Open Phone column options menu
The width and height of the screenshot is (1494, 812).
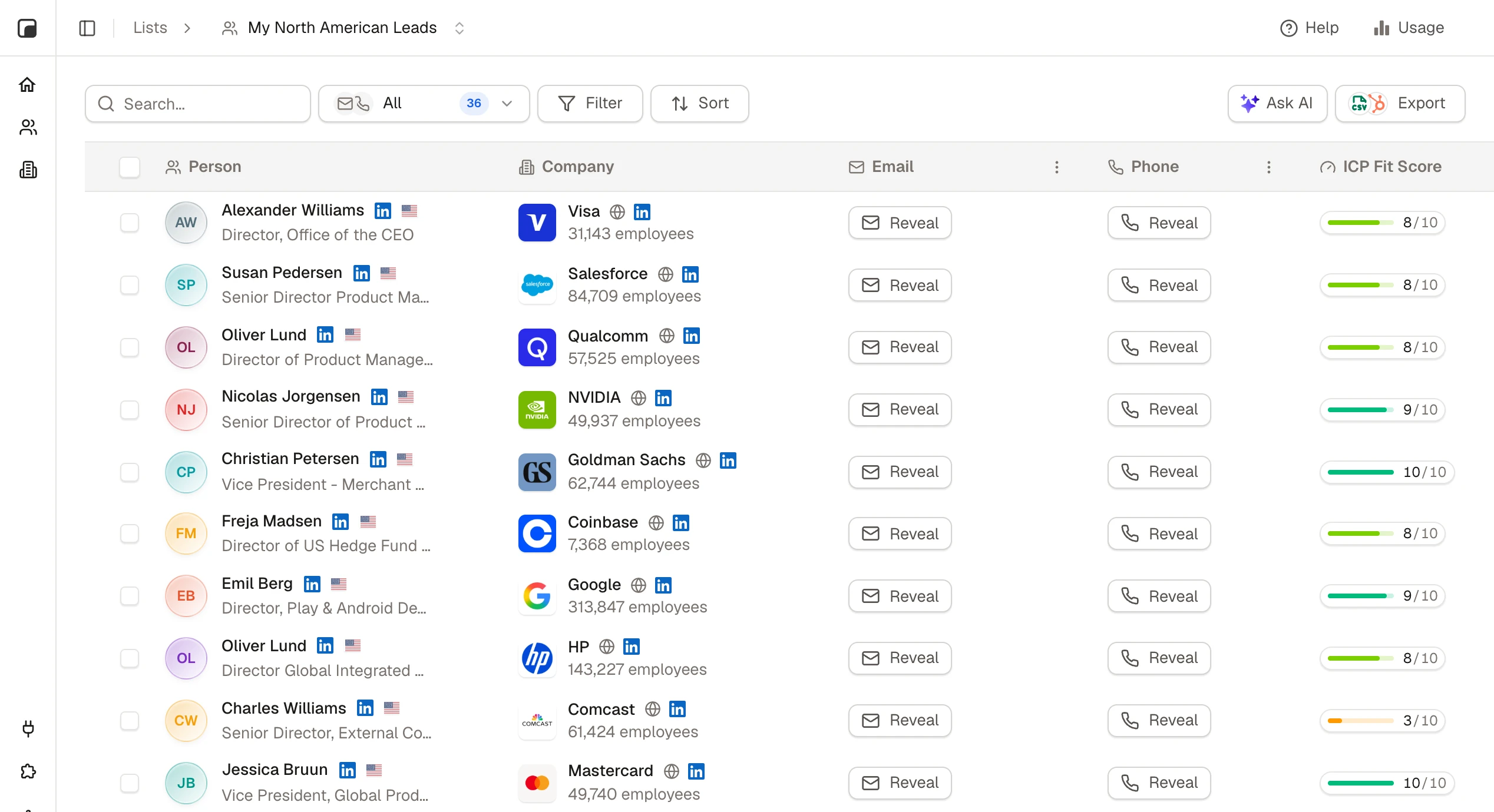(x=1268, y=167)
